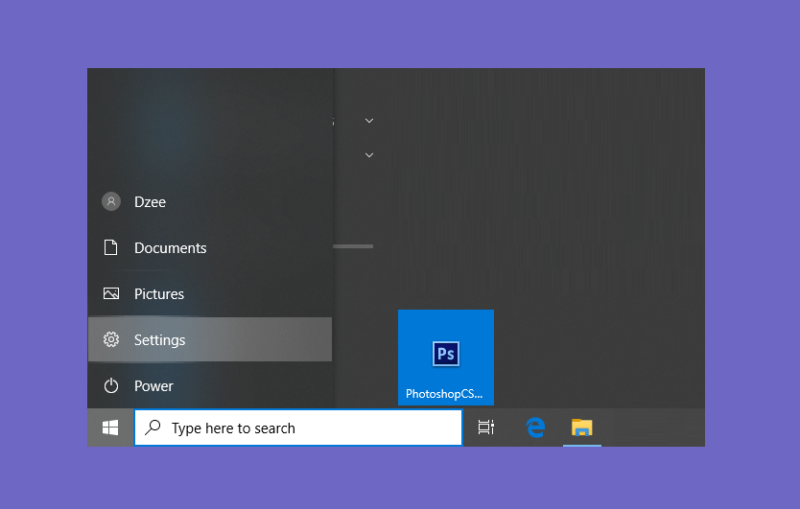Click the Pictures icon

click(x=111, y=294)
